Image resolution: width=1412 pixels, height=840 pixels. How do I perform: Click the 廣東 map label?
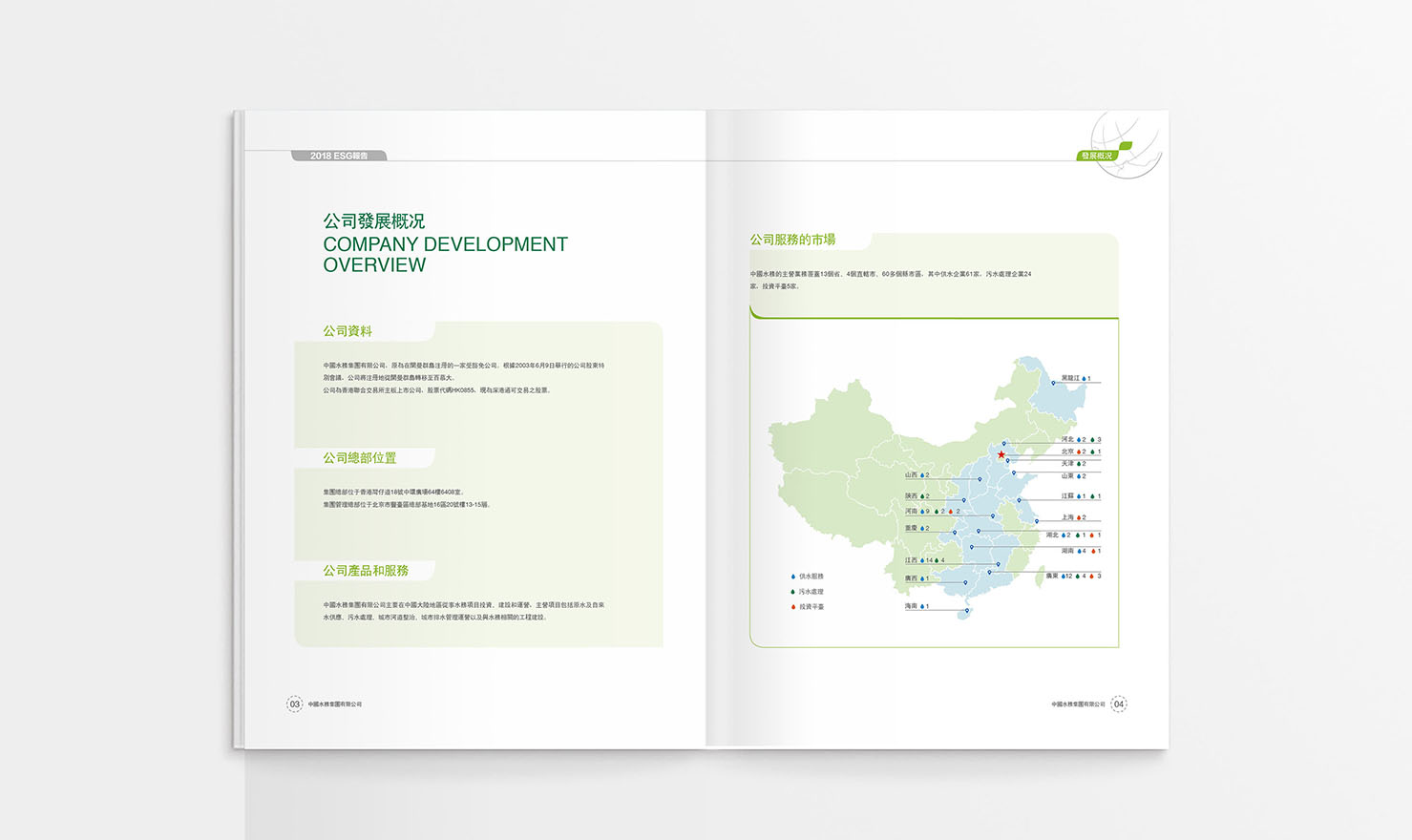(1052, 576)
